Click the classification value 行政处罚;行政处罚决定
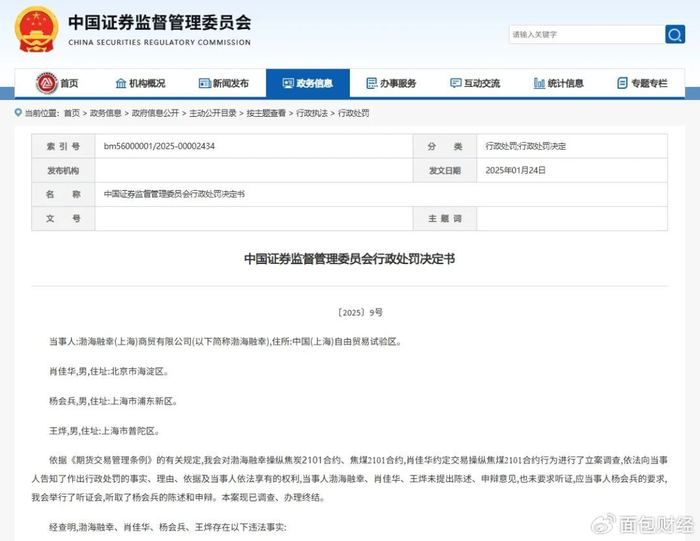Viewport: 700px width, 541px height. click(x=526, y=146)
